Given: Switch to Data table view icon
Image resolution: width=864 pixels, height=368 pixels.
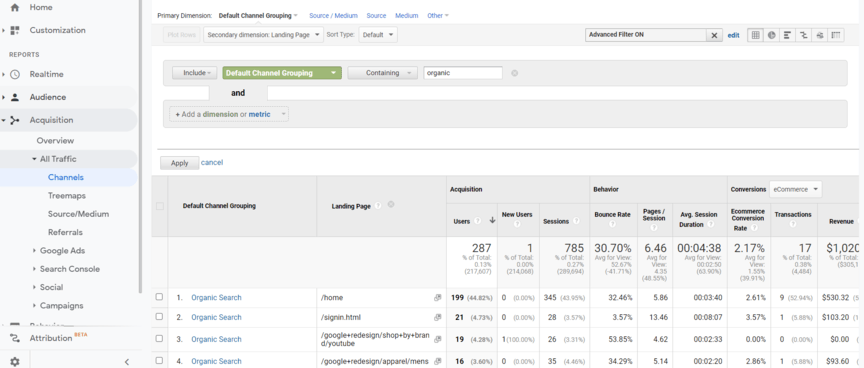Looking at the screenshot, I should tap(755, 35).
